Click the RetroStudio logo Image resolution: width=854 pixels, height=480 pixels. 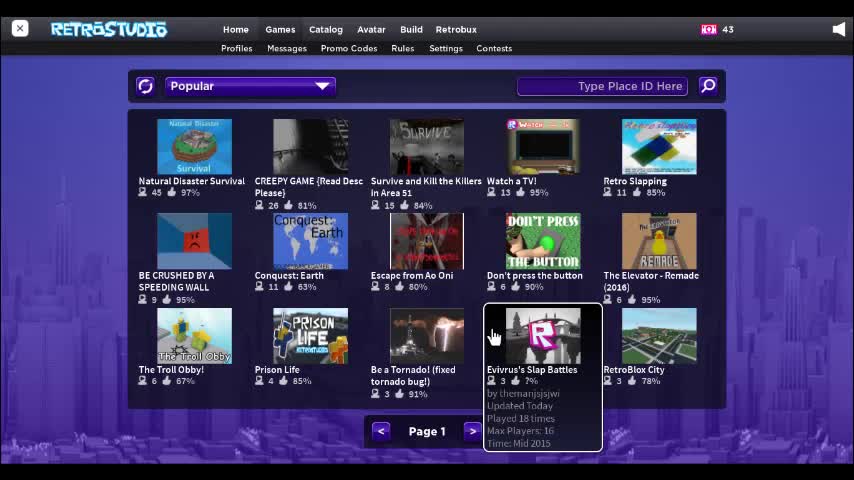coord(109,29)
